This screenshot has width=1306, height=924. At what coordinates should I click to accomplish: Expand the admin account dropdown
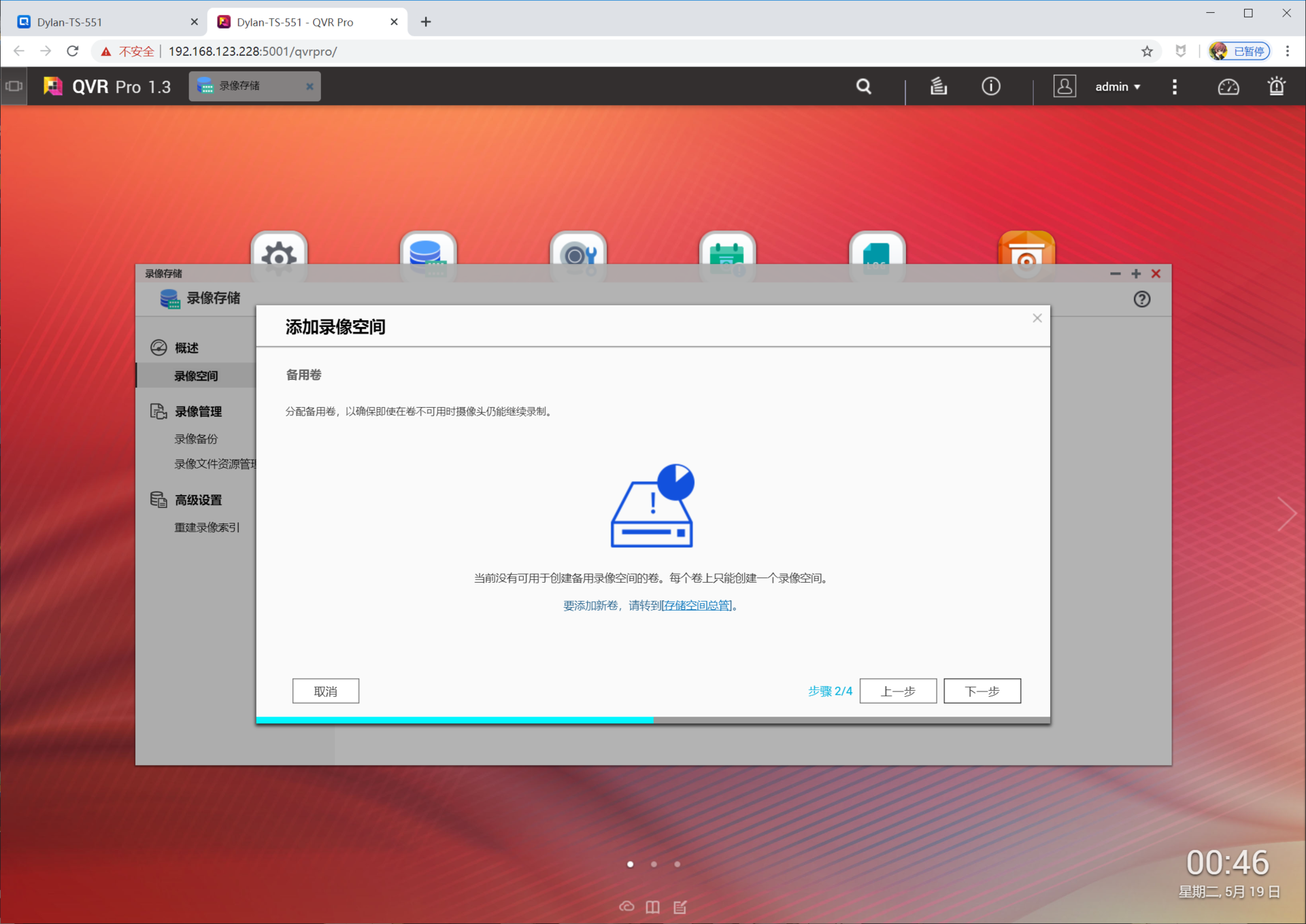1118,86
